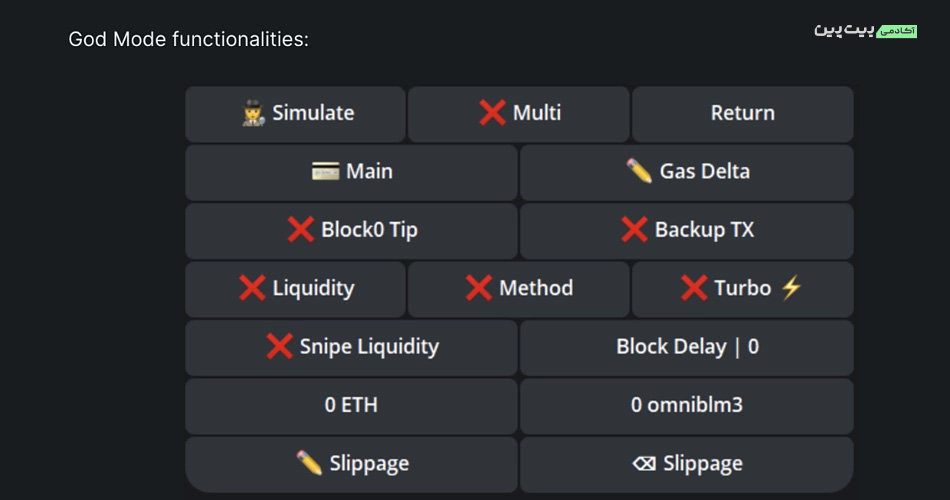Open the Main wallet button
950x500 pixels.
point(351,173)
